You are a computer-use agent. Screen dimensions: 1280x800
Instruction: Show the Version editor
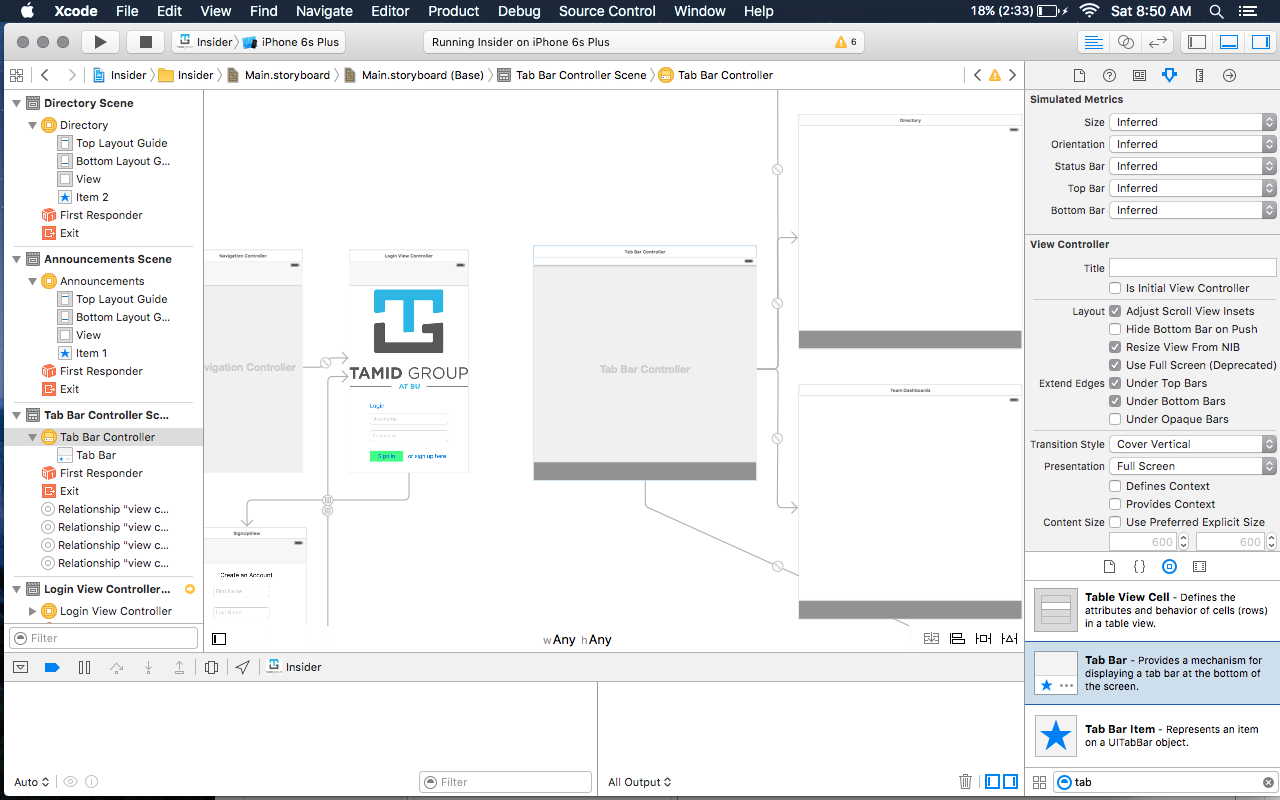tap(1158, 42)
